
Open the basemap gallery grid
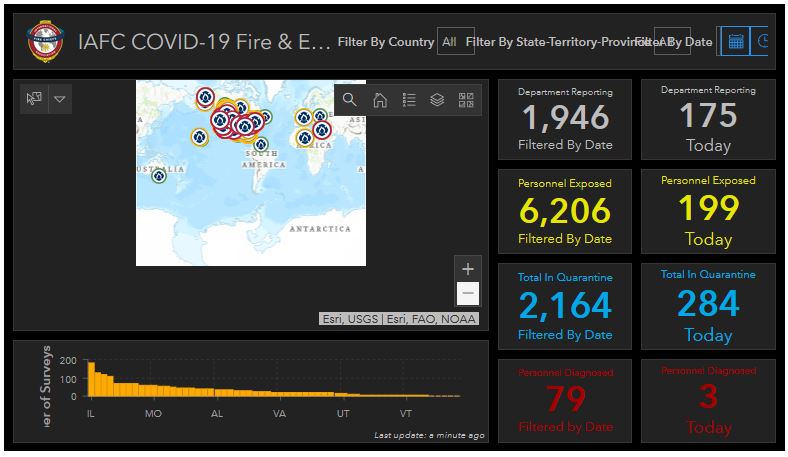point(466,99)
